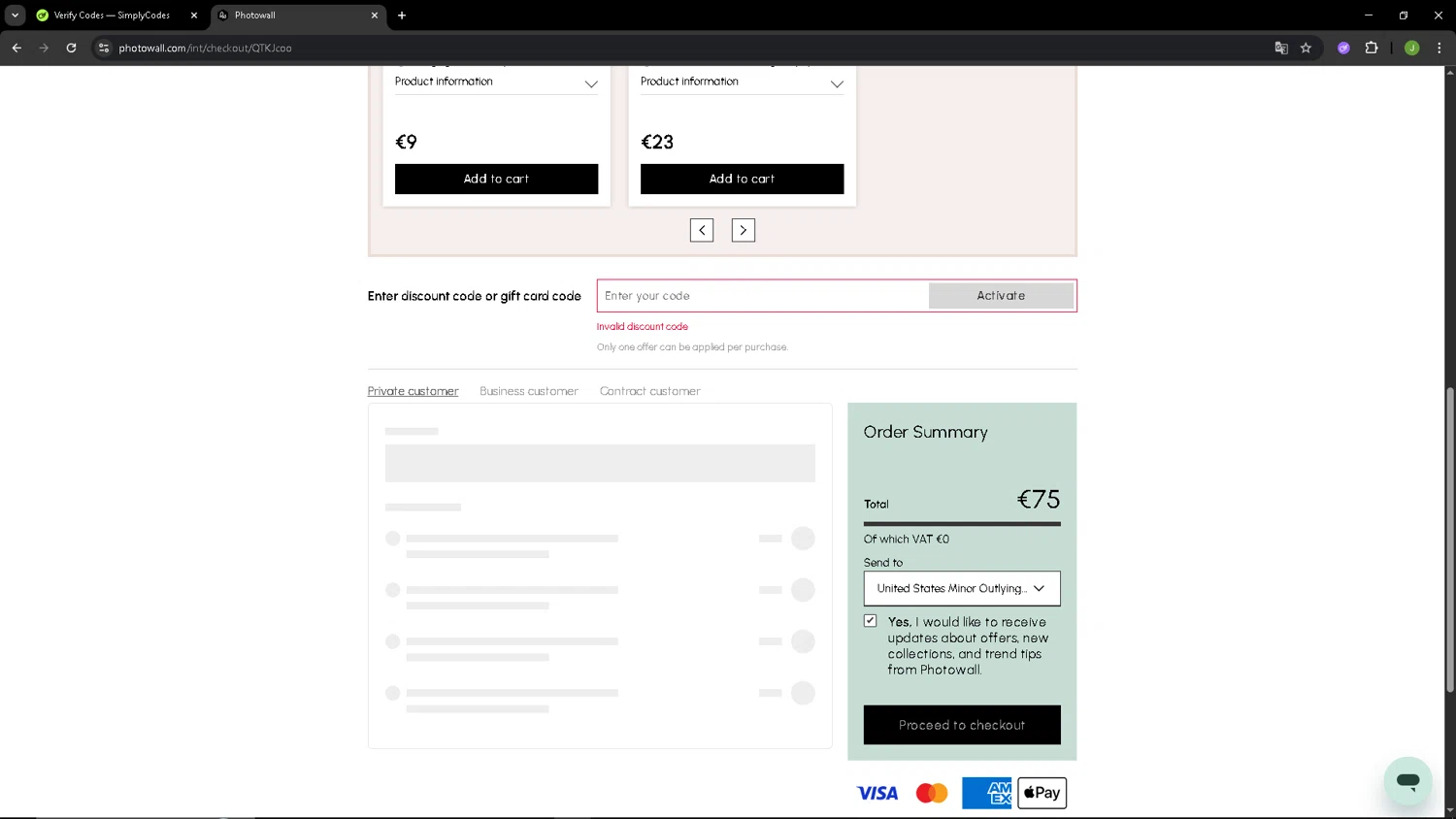This screenshot has height=819, width=1456.
Task: Open a new browser tab
Action: point(402,15)
